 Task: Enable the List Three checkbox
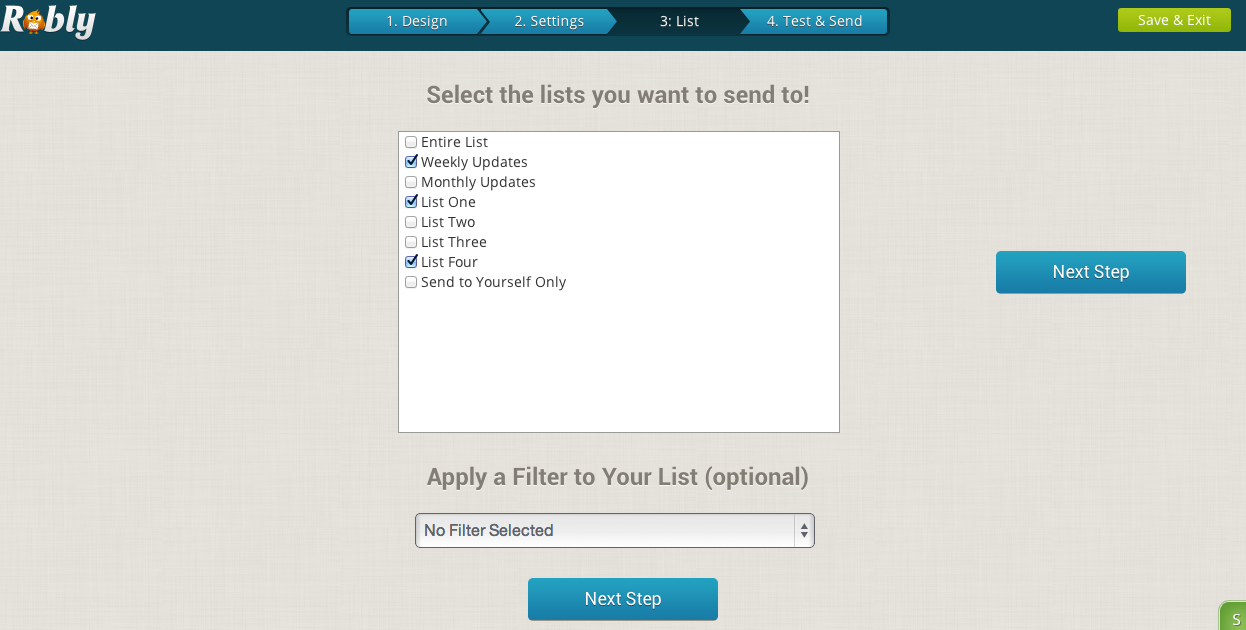411,241
